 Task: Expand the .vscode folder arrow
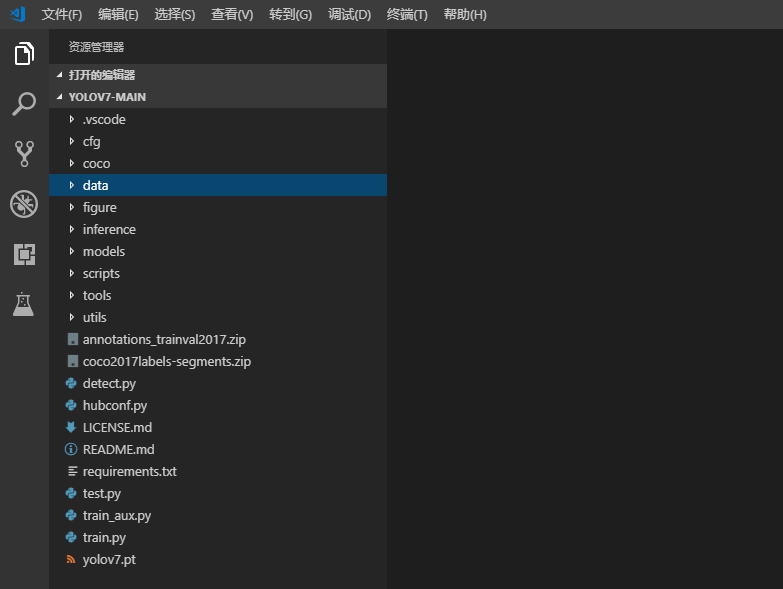(72, 119)
